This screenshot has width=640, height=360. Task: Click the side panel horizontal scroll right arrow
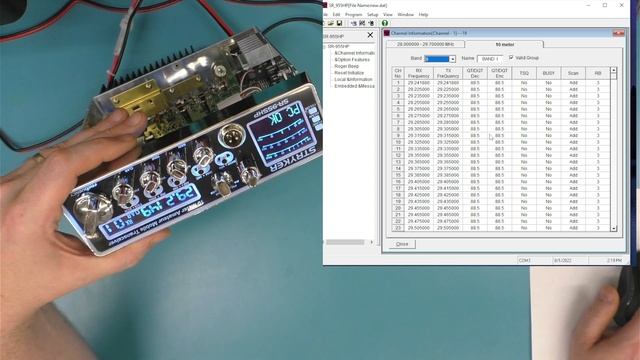371,242
